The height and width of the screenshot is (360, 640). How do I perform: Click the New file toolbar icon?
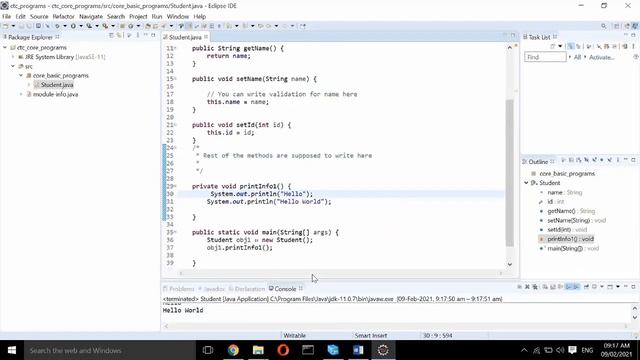[5, 26]
